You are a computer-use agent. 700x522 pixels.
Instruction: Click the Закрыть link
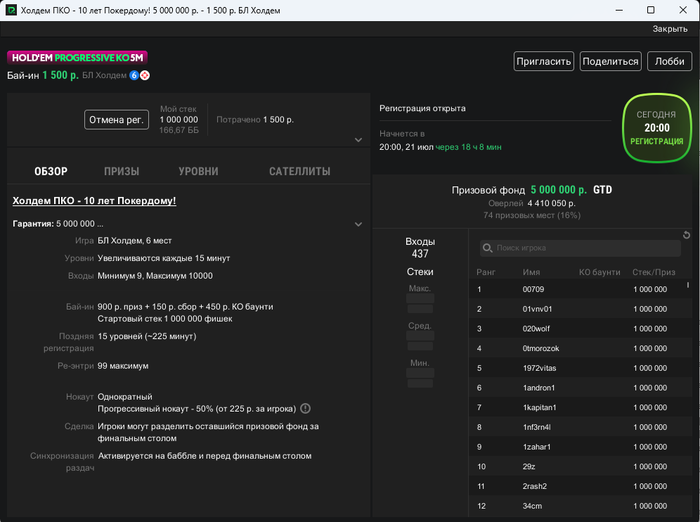tap(670, 29)
